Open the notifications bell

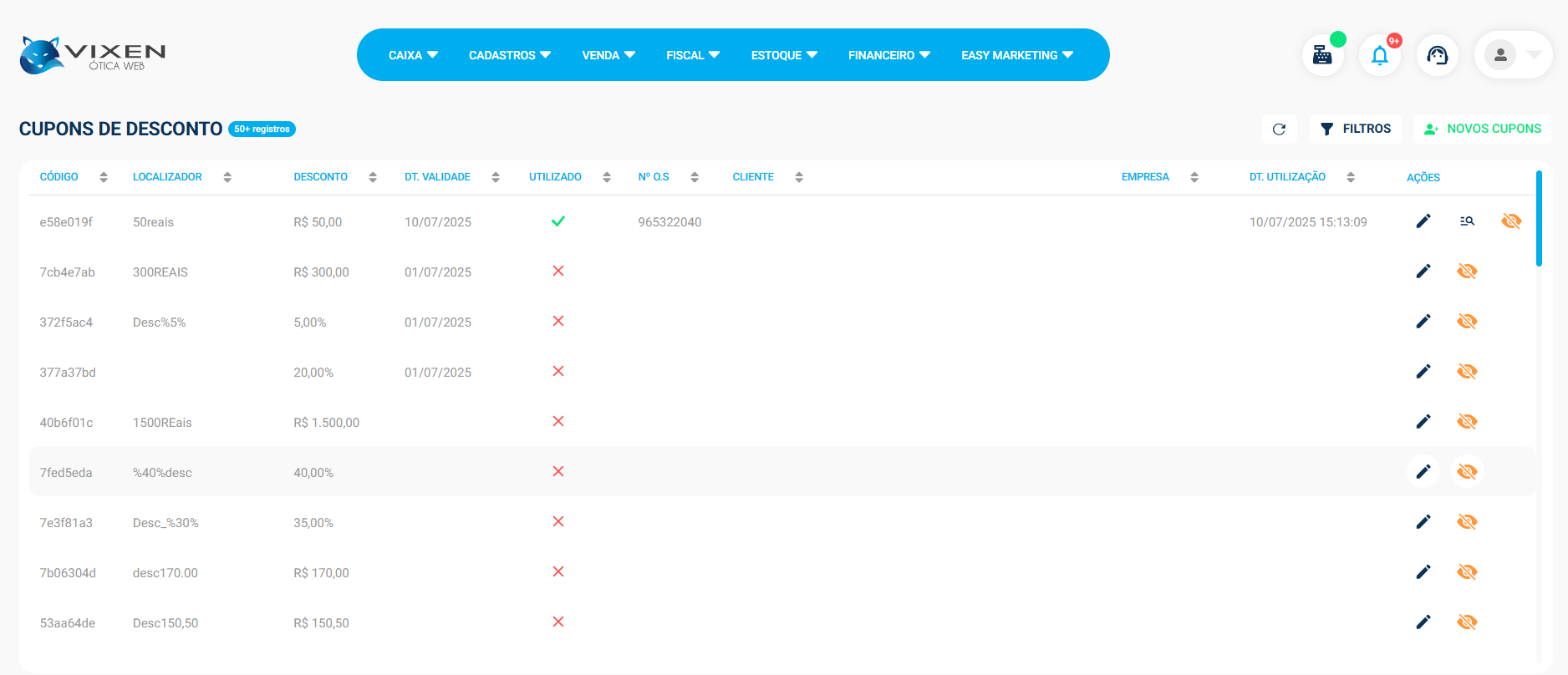click(x=1380, y=55)
